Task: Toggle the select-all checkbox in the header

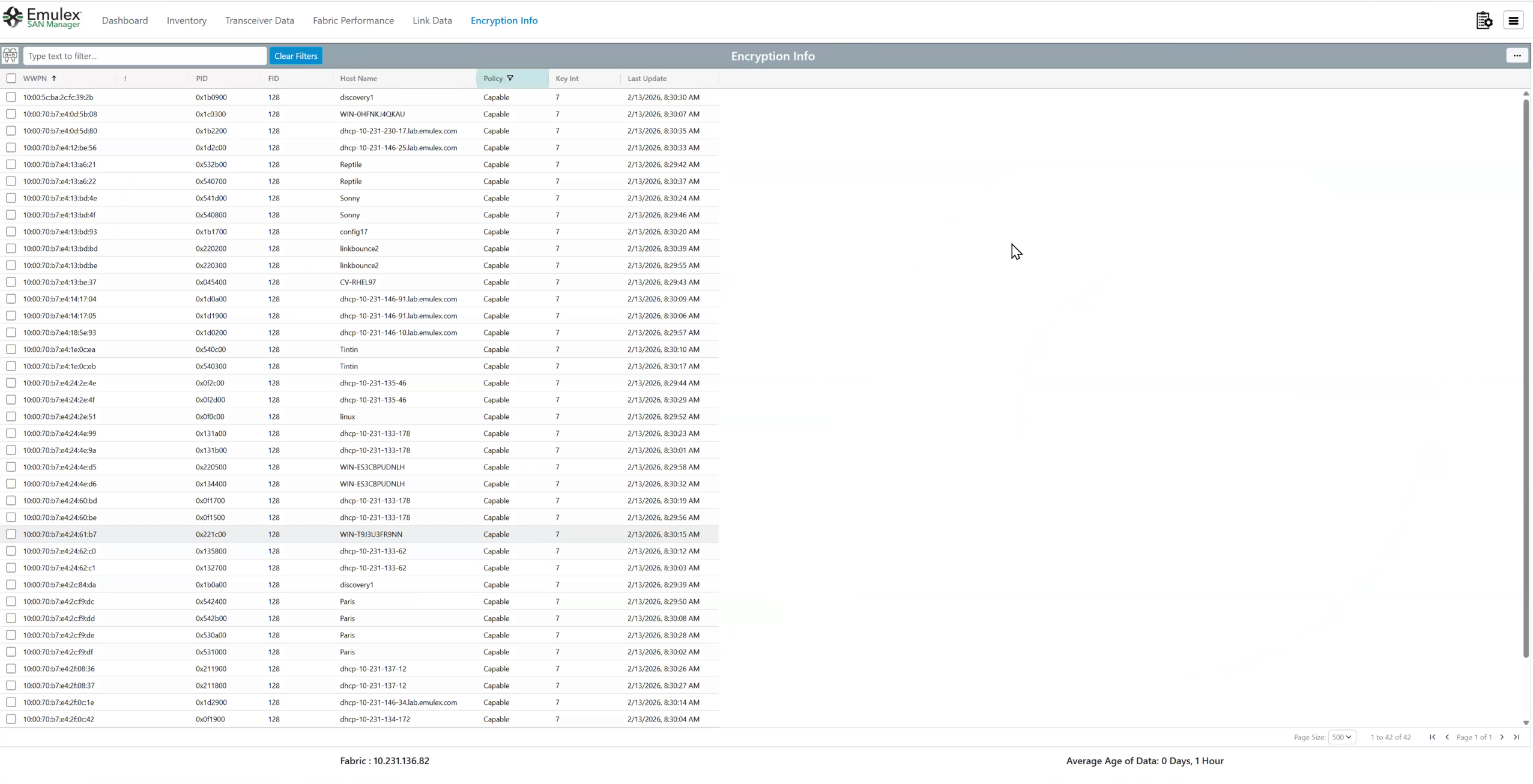Action: (x=11, y=78)
